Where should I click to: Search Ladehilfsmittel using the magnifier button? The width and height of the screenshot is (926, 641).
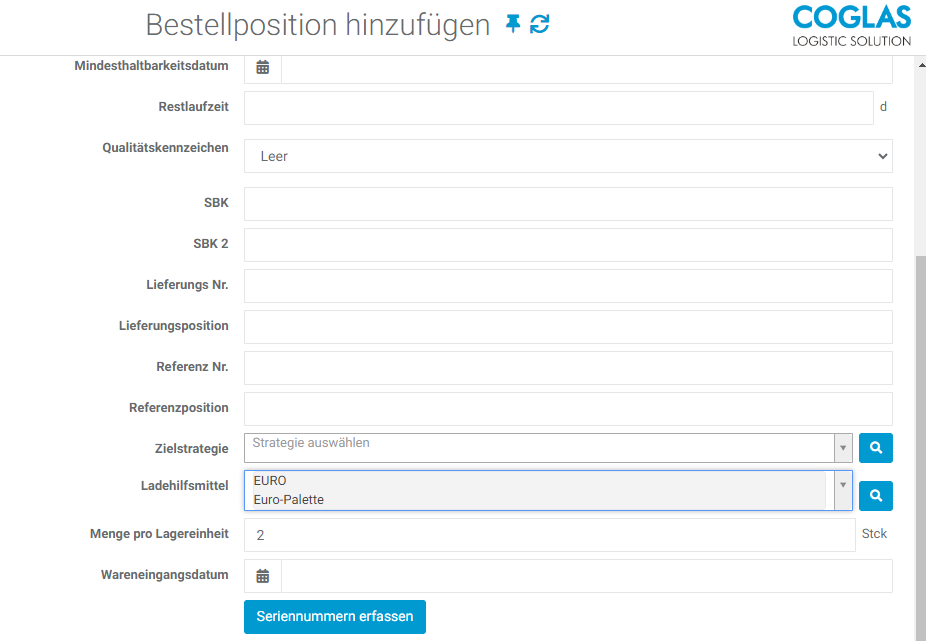pyautogui.click(x=875, y=495)
